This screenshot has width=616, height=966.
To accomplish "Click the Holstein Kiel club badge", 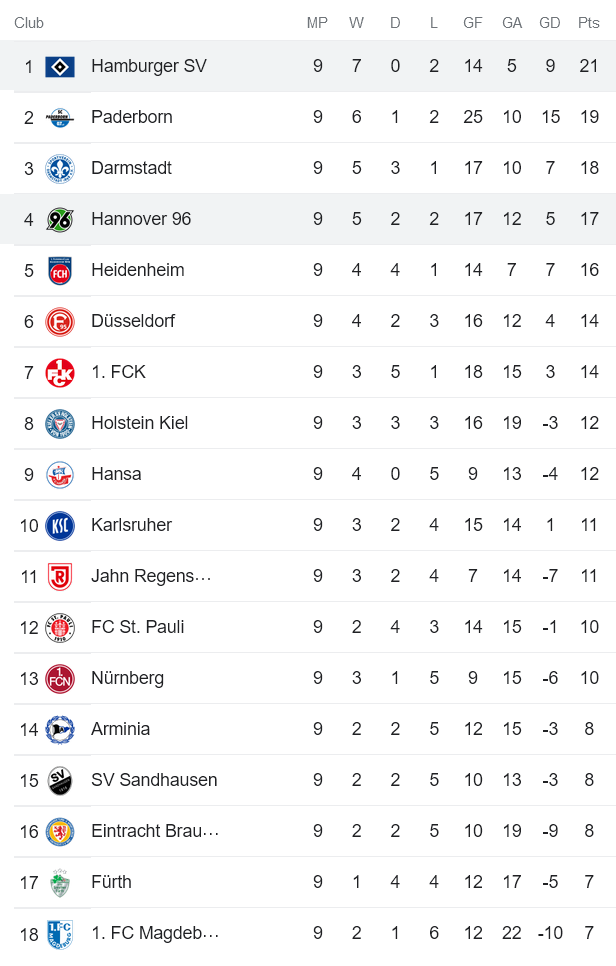I will 60,423.
